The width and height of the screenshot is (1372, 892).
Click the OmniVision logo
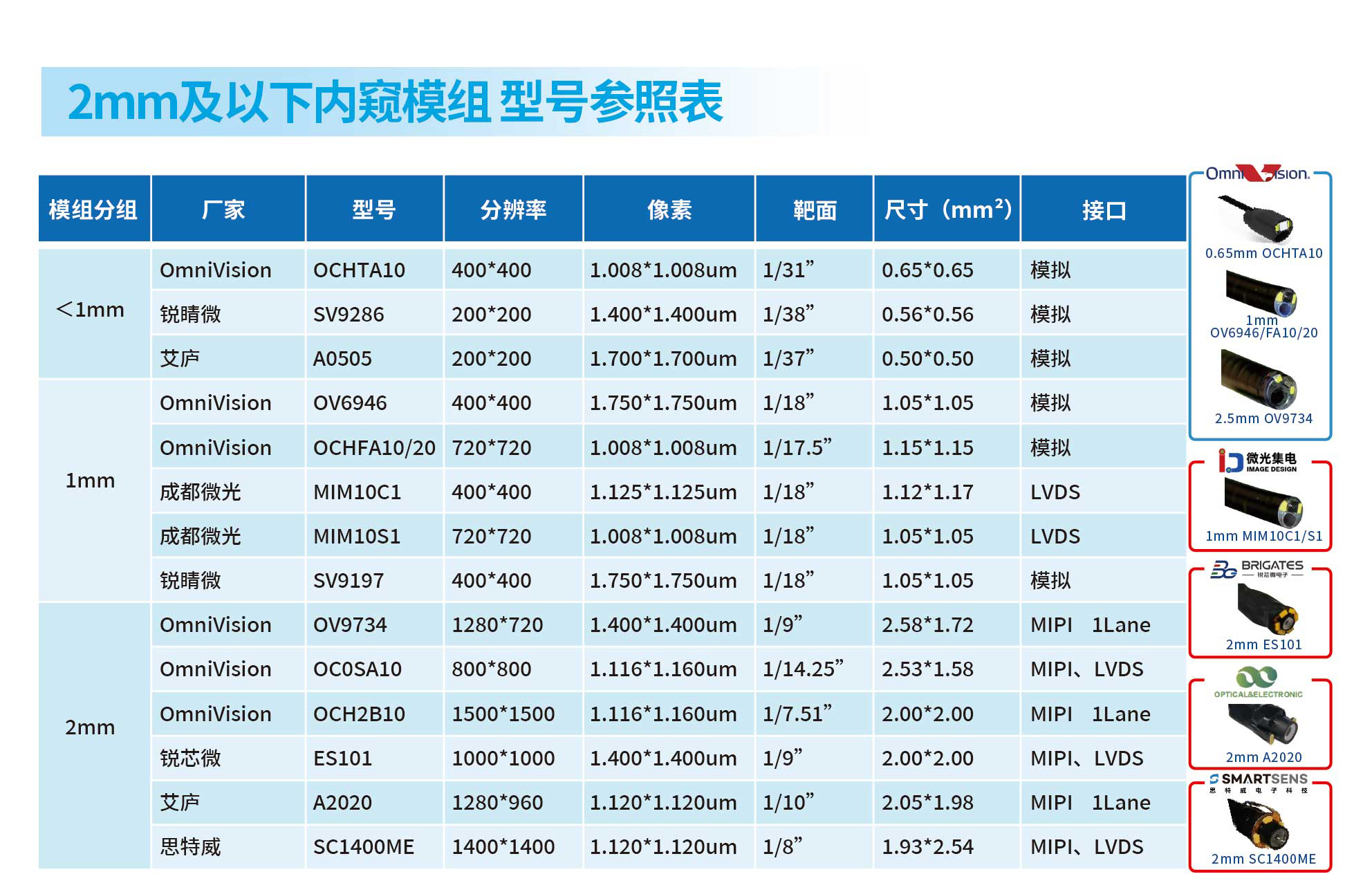pos(1257,173)
